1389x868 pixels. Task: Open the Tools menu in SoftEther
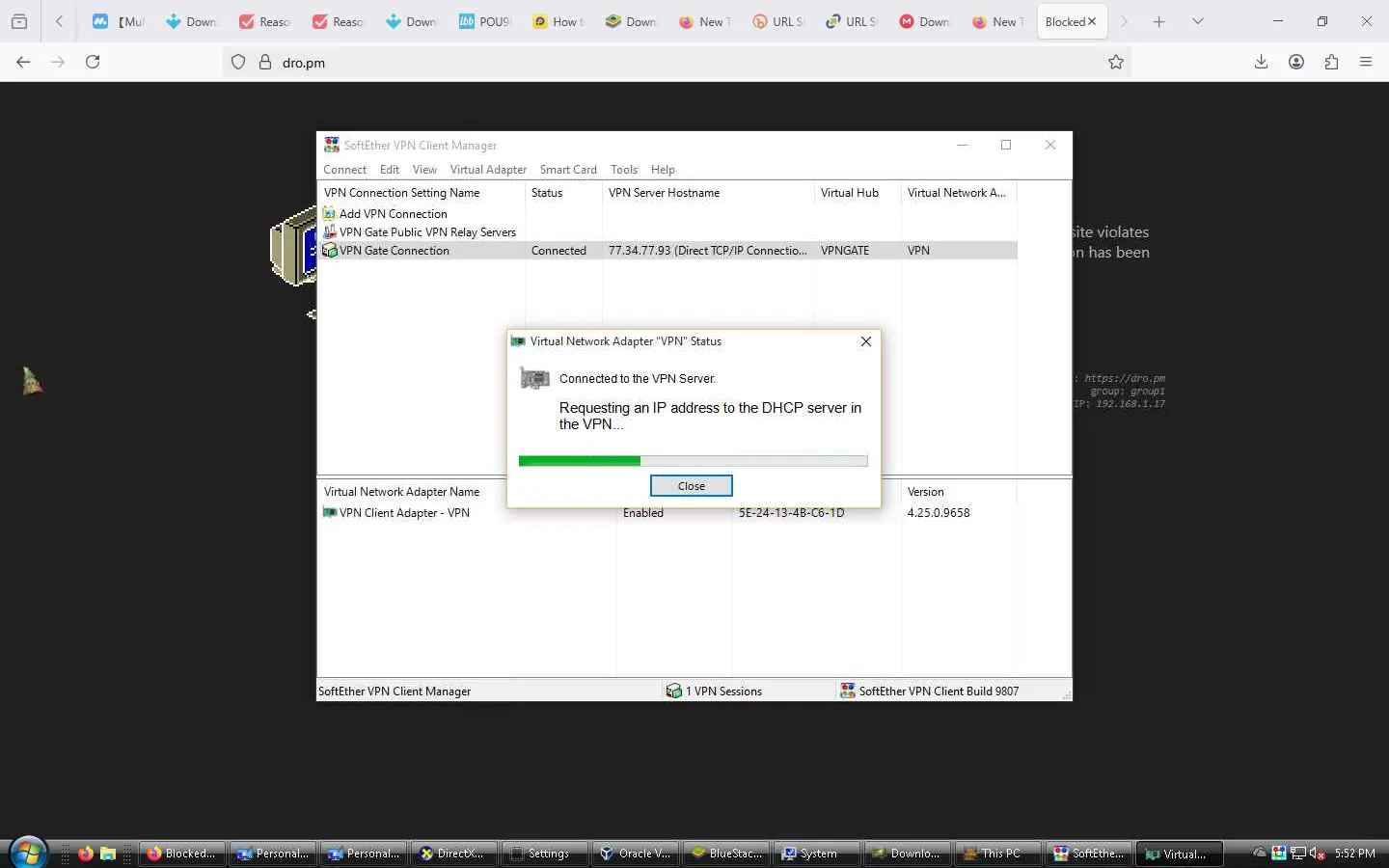624,170
